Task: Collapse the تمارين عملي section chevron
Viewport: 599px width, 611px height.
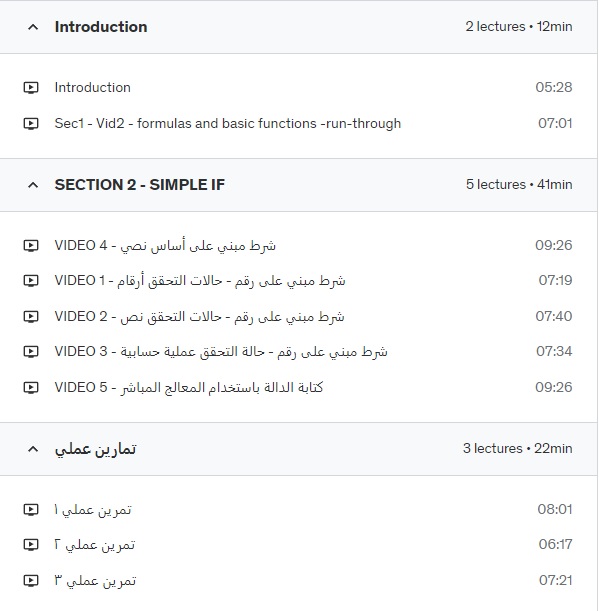Action: tap(33, 449)
